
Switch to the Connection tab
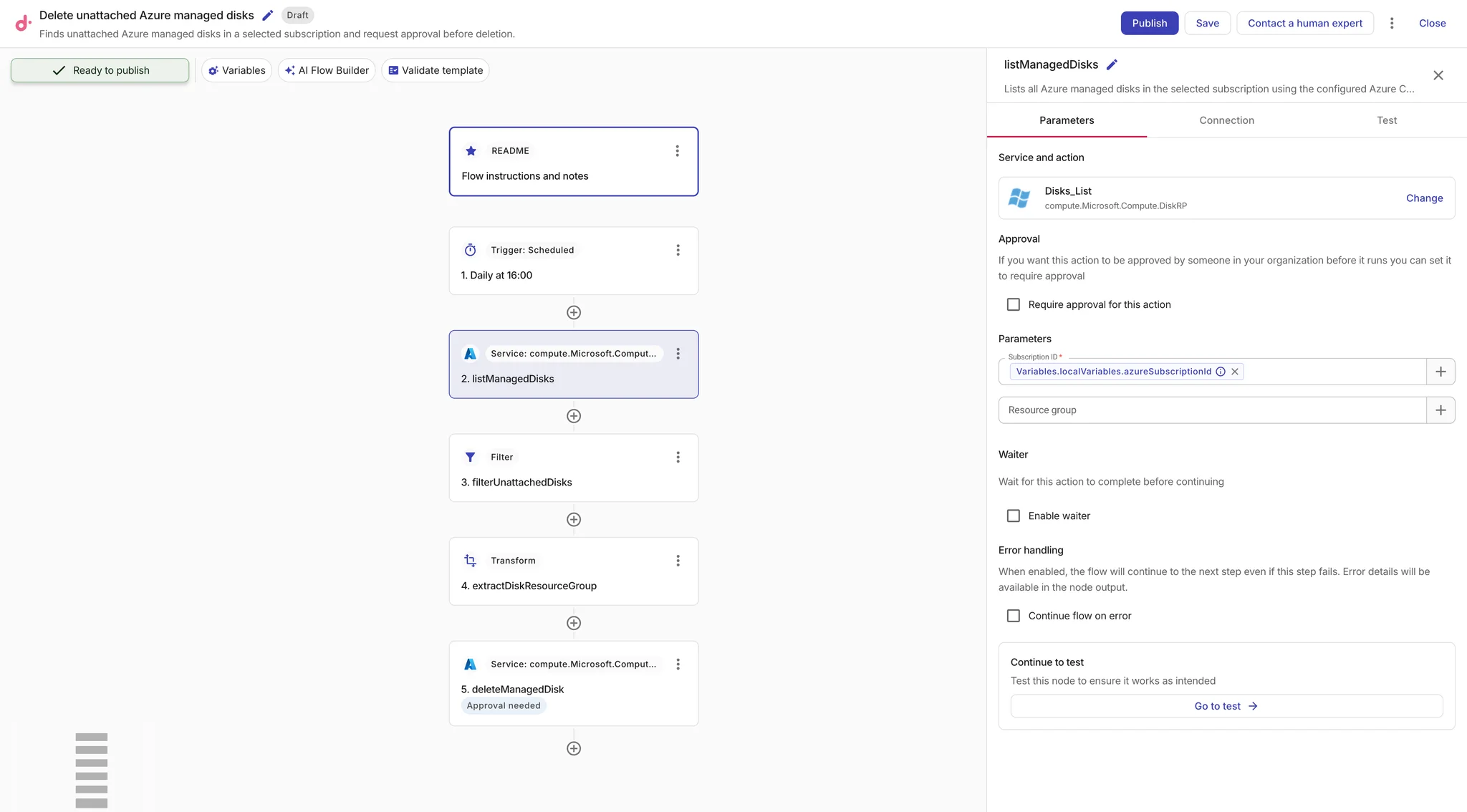point(1226,120)
